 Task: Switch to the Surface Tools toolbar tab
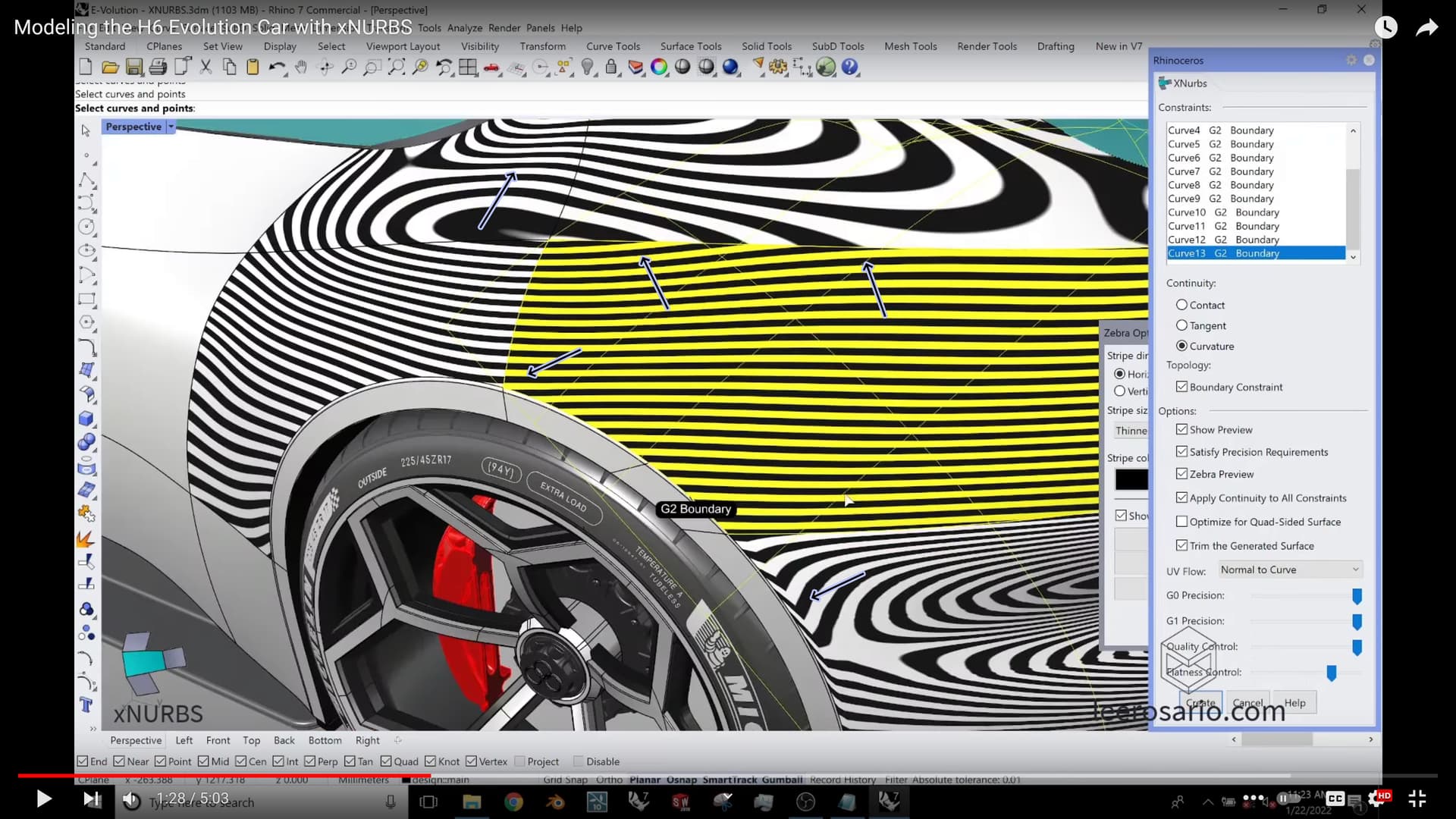[691, 46]
